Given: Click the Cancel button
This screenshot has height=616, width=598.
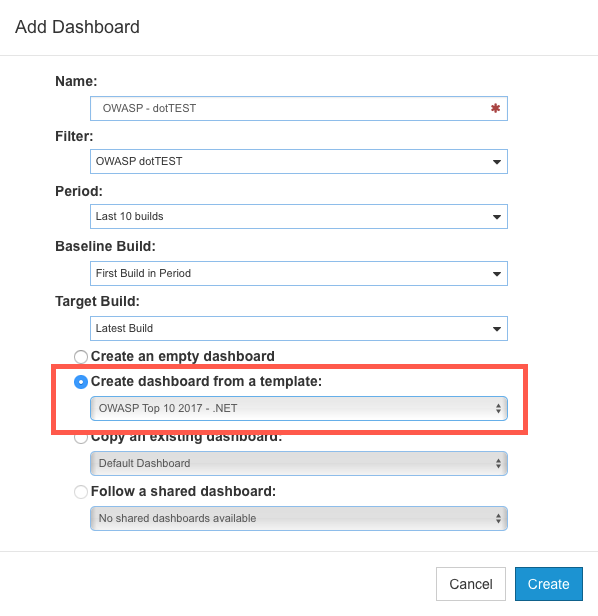Looking at the screenshot, I should point(471,584).
